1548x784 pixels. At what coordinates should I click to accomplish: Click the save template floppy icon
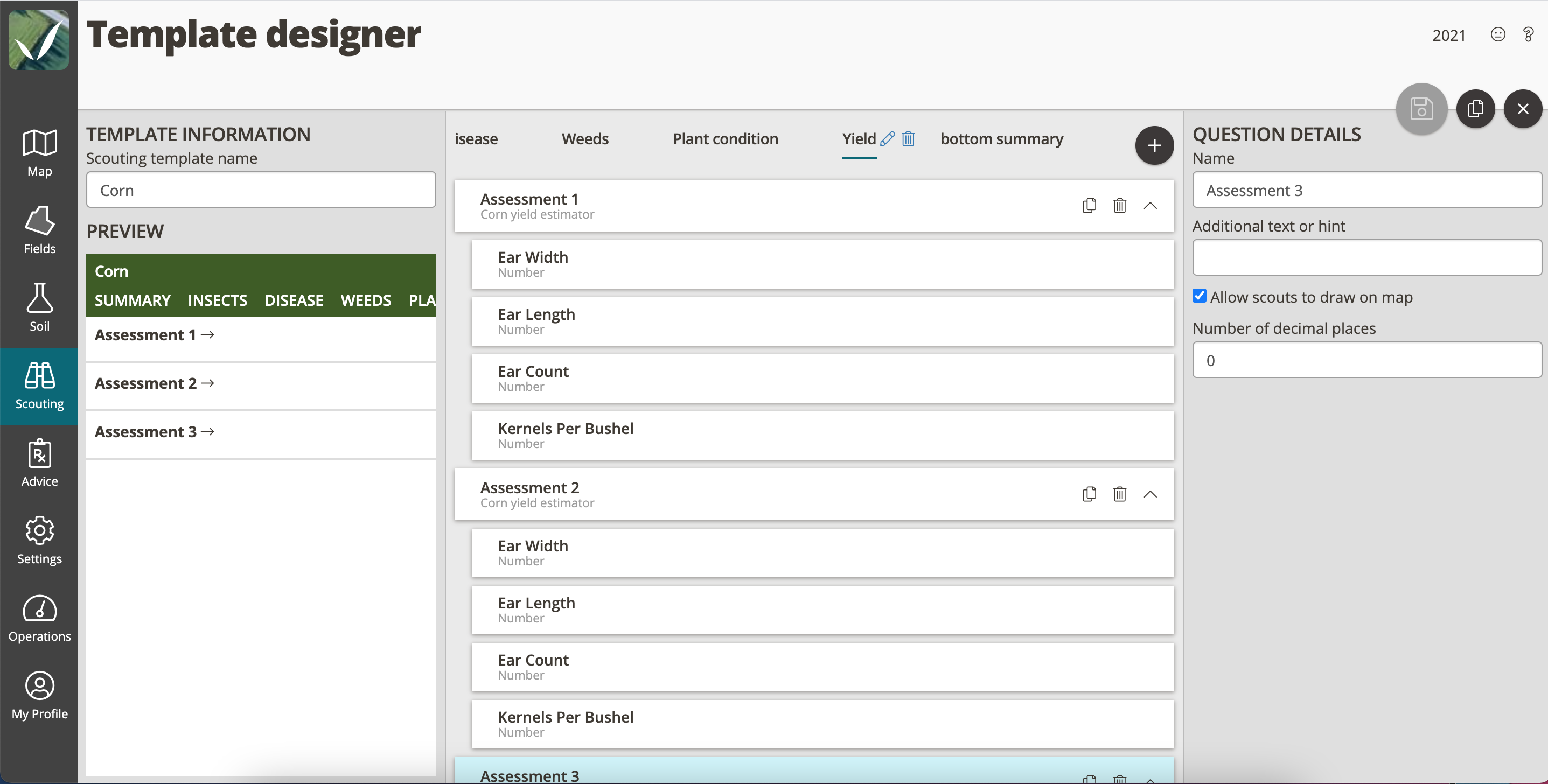point(1421,109)
